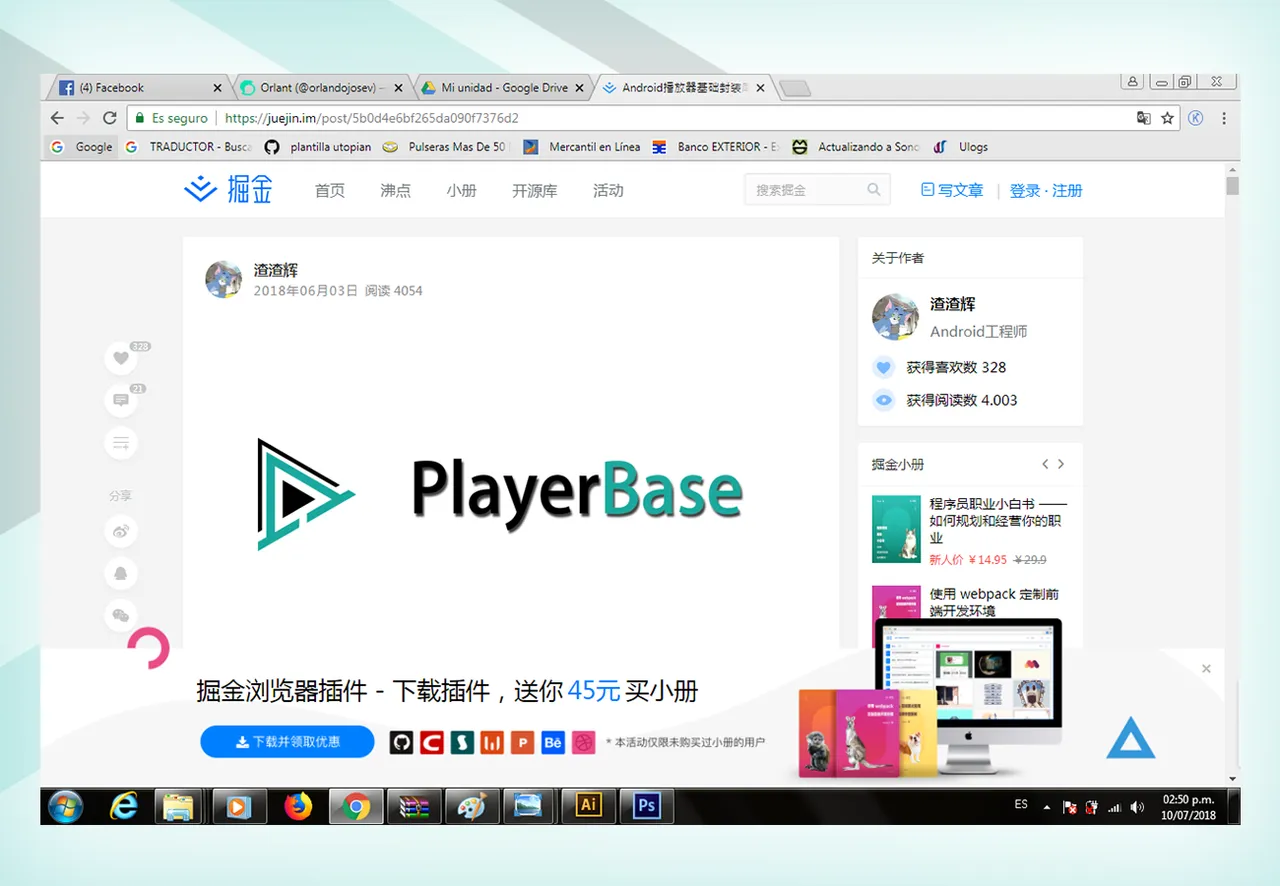The width and height of the screenshot is (1280, 886).
Task: Open the 小册 navigation item
Action: [x=462, y=190]
